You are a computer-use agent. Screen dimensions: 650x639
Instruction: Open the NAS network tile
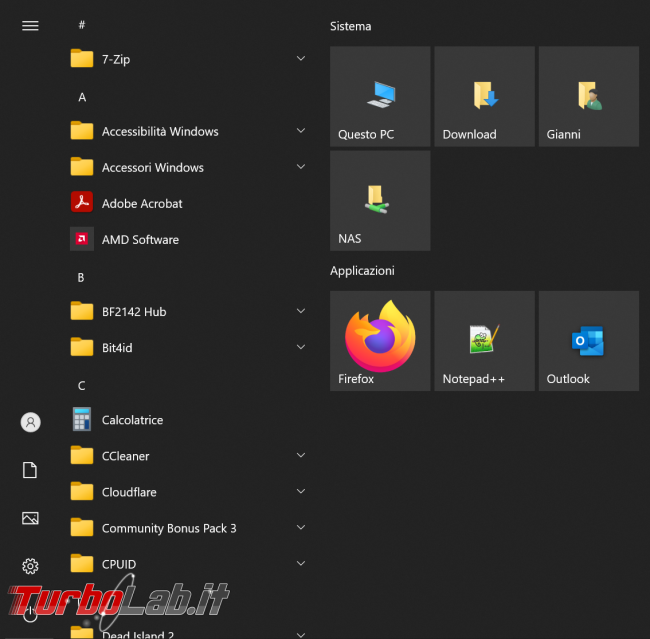coord(380,201)
